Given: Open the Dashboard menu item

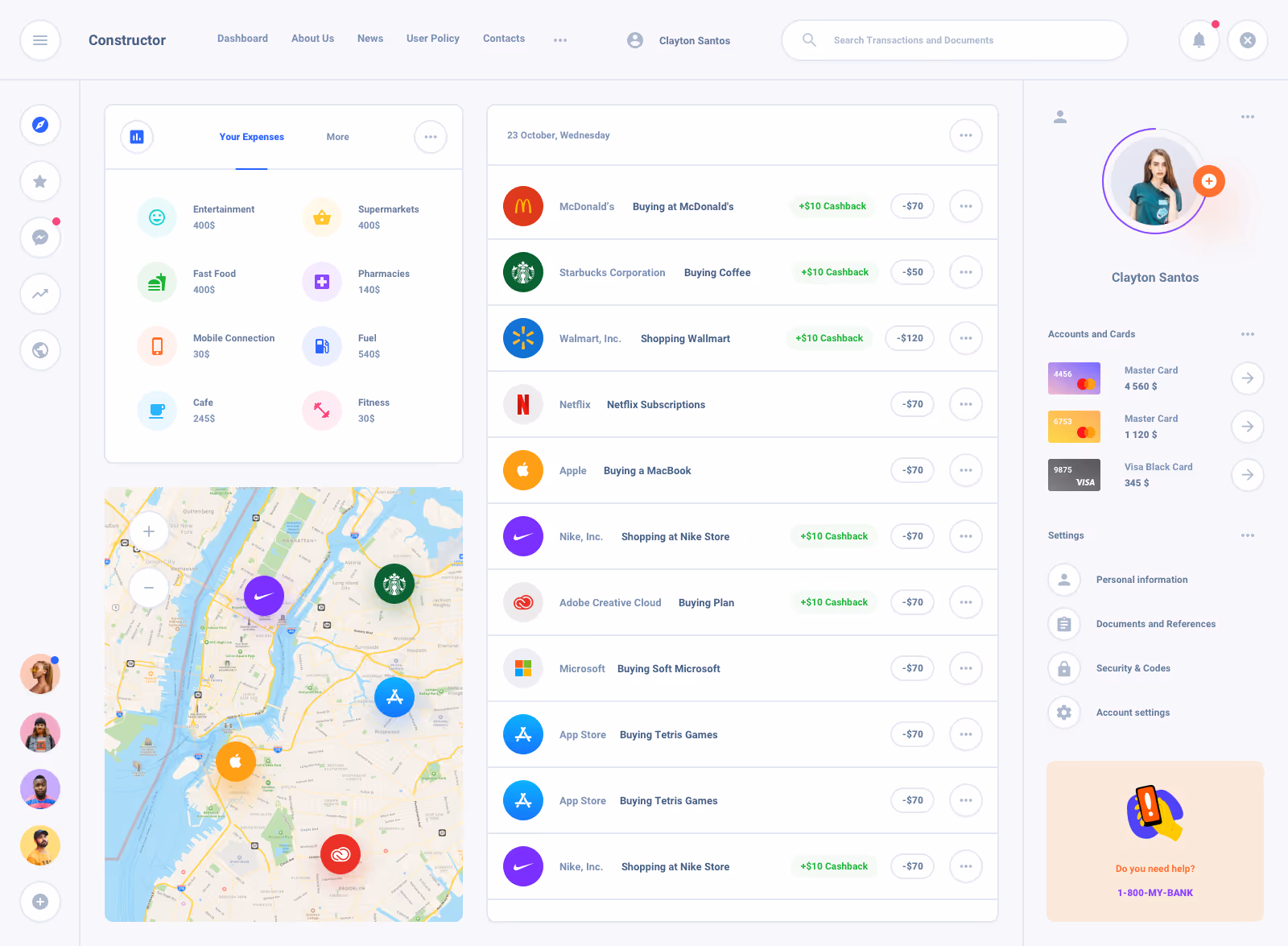Looking at the screenshot, I should coord(242,39).
